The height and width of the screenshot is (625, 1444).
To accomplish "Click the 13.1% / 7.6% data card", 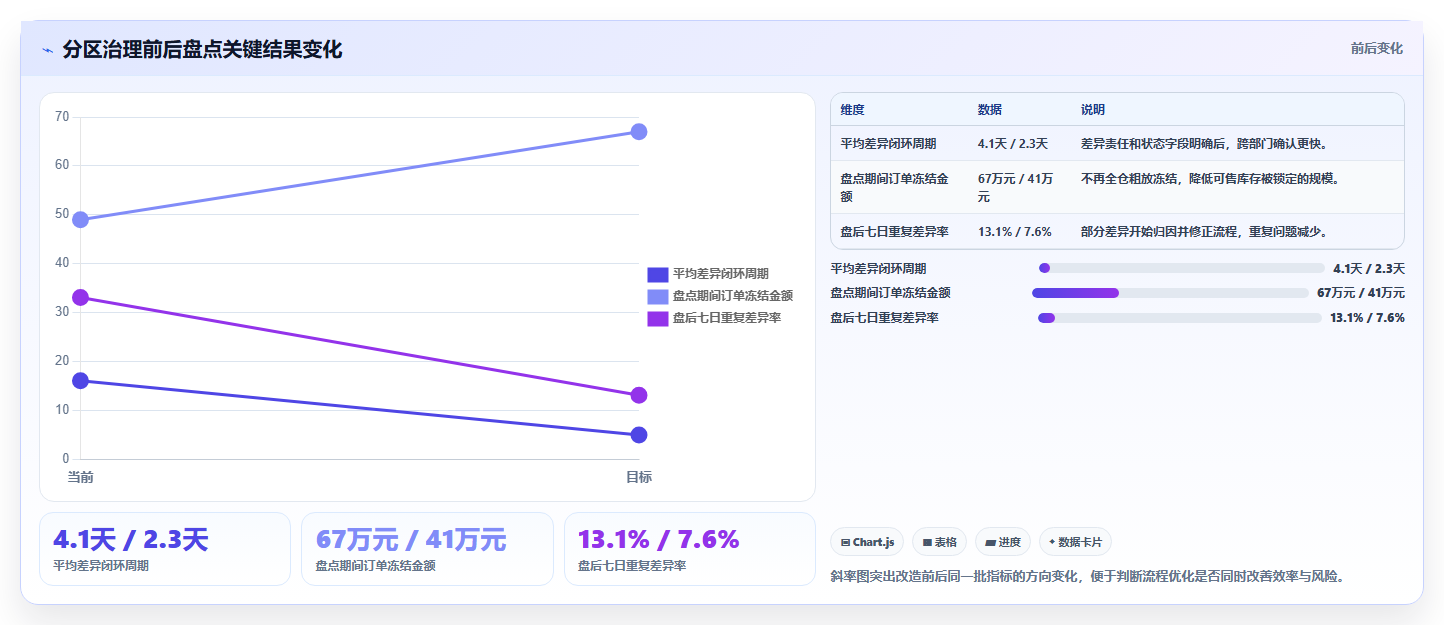I will click(x=690, y=549).
